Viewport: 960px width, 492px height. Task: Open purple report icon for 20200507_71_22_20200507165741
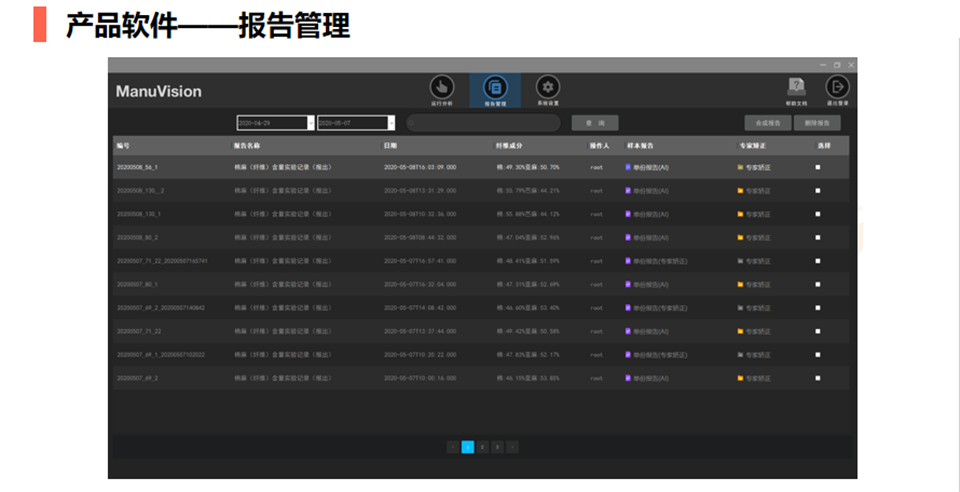point(628,261)
